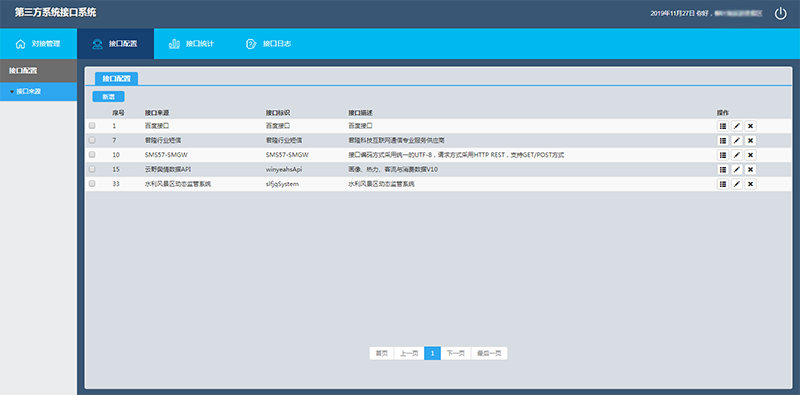Click the 新增 button
Viewport: 800px width, 395px height.
(108, 96)
